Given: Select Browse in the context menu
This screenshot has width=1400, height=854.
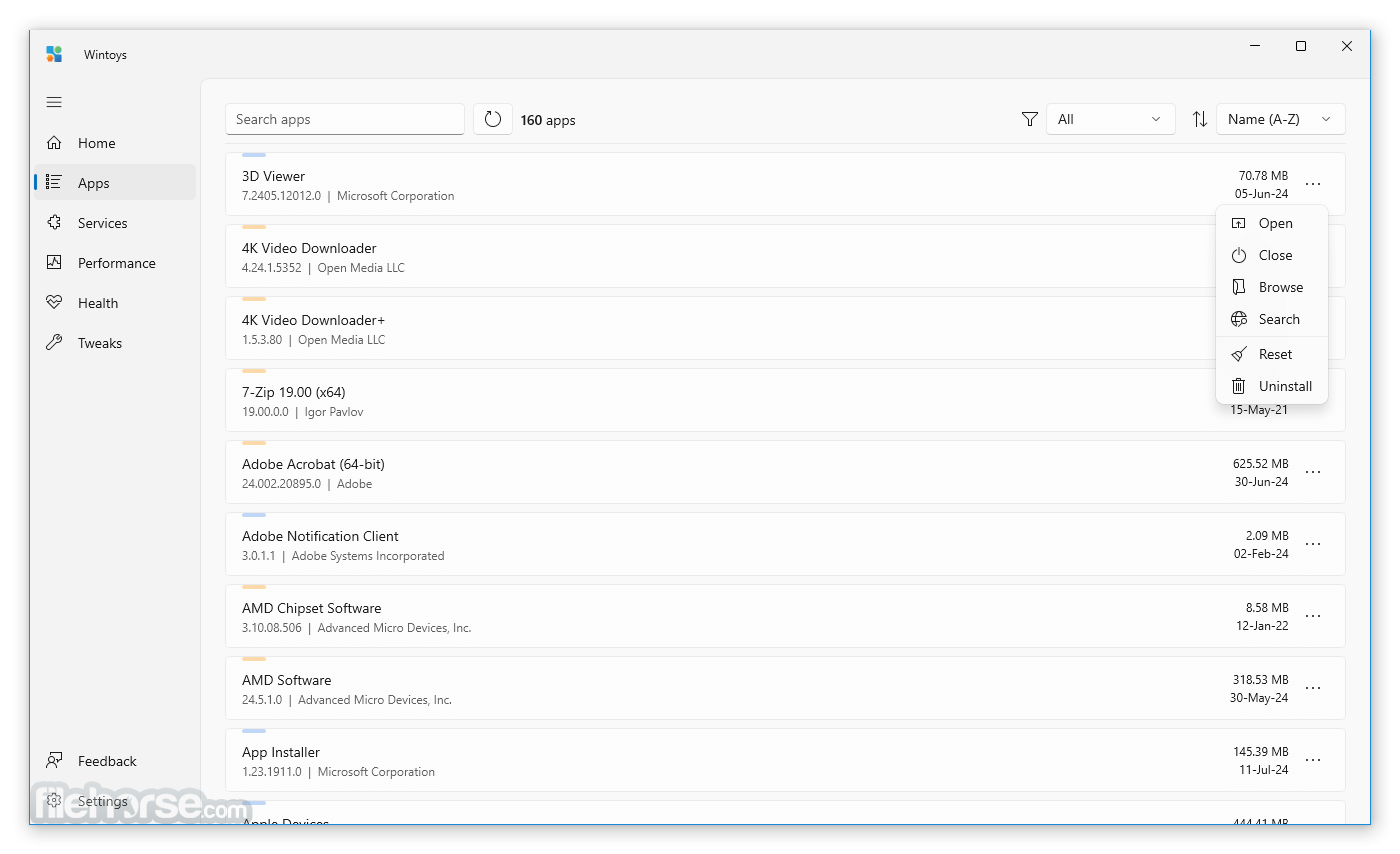Looking at the screenshot, I should pyautogui.click(x=1272, y=287).
